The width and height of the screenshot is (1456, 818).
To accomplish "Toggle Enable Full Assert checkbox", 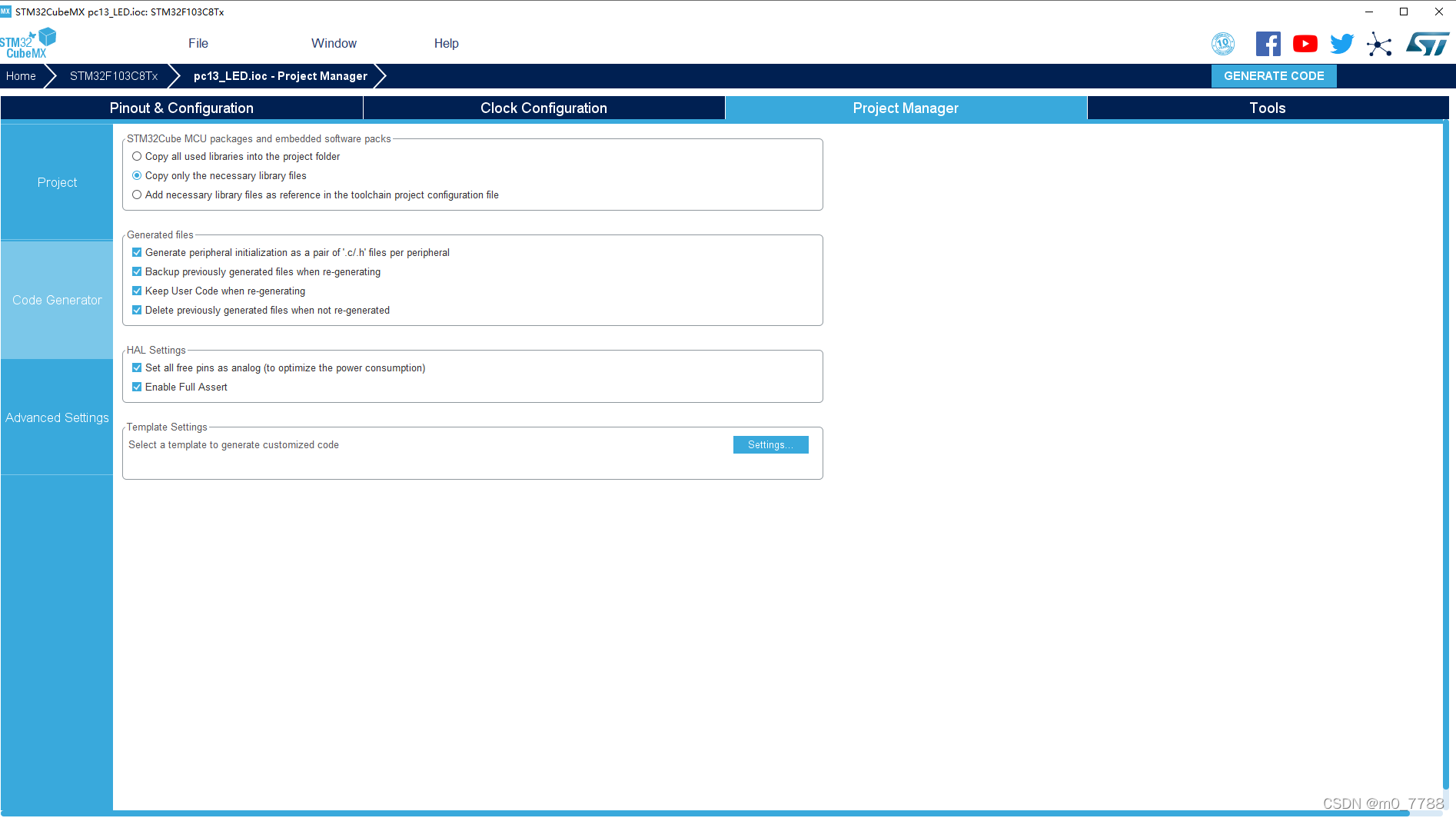I will (x=137, y=387).
